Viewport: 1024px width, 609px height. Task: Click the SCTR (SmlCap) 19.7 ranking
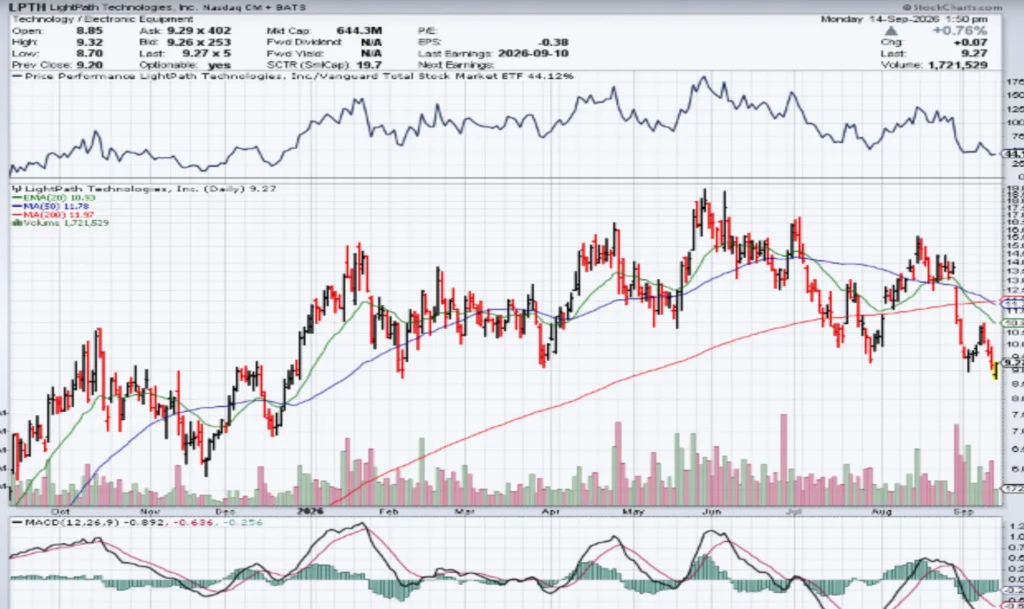pos(324,65)
